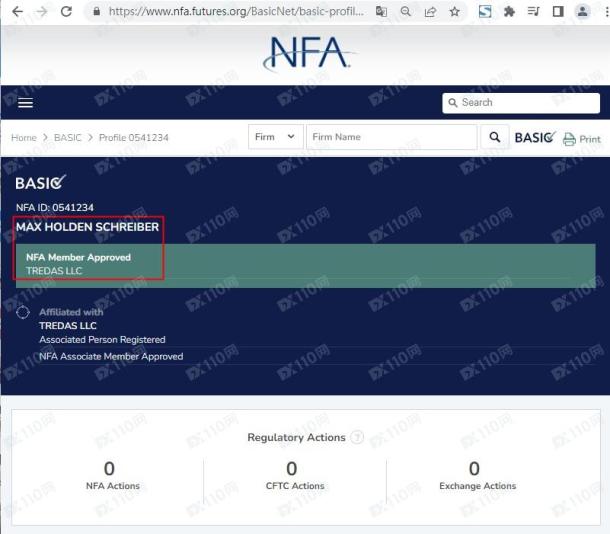Screen dimensions: 610x534
Task: Open the BASIC breadcrumb link
Action: point(68,138)
